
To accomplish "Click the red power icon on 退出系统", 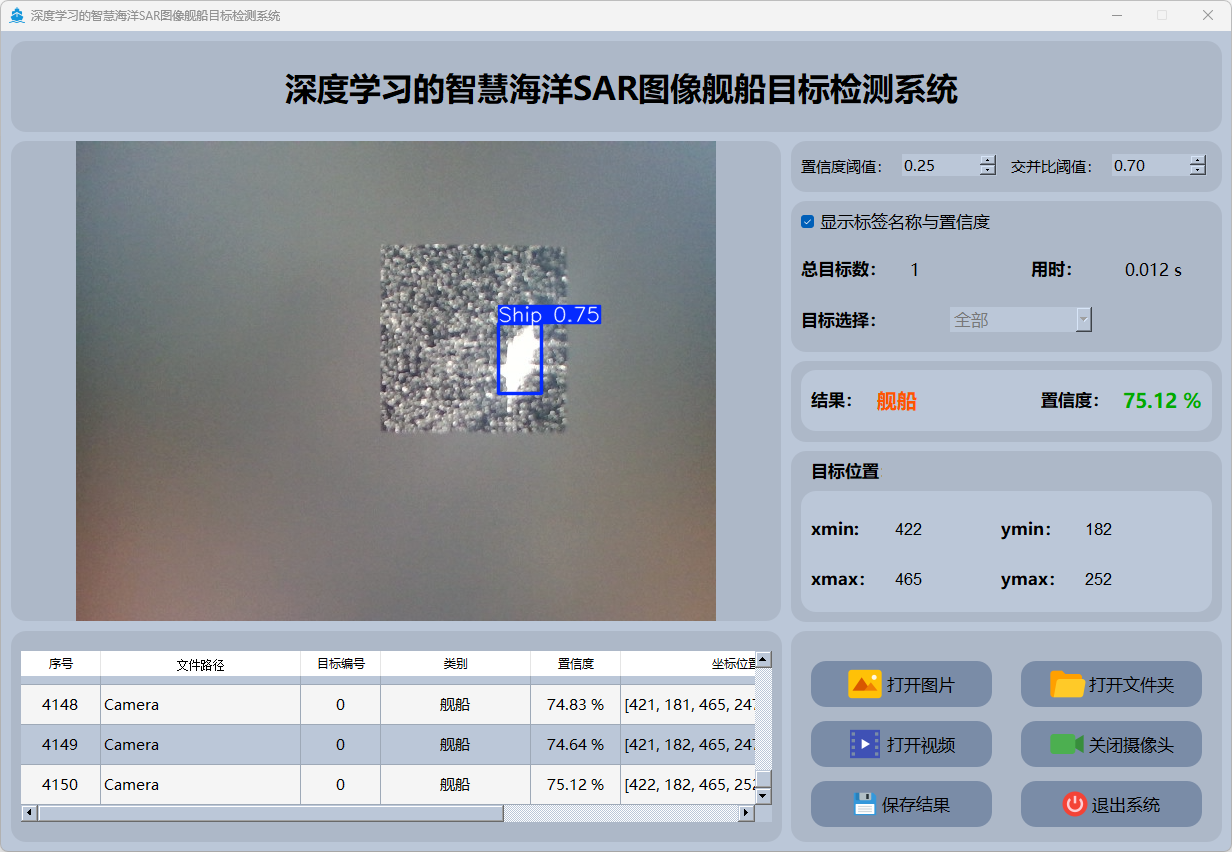I will (1074, 804).
